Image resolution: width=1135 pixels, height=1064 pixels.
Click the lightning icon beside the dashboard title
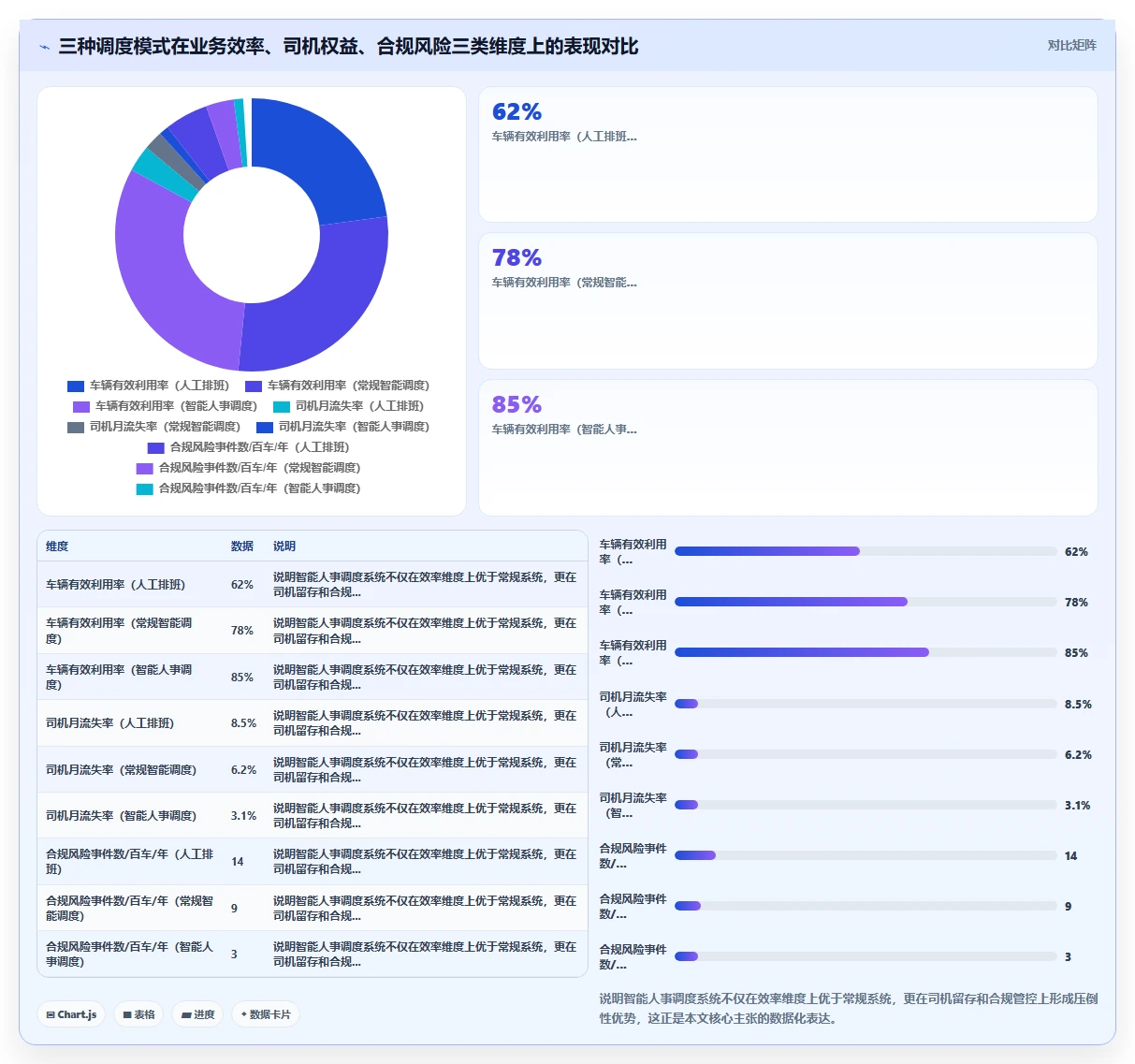tap(44, 47)
